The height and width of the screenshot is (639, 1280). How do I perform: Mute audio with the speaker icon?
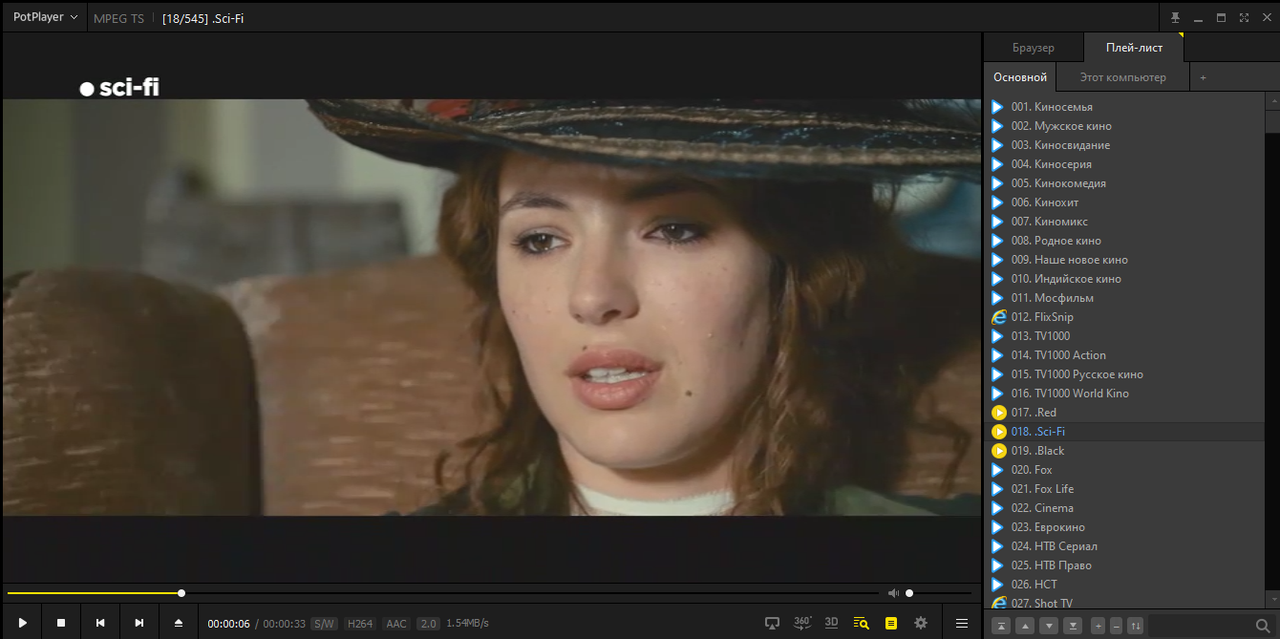(893, 593)
